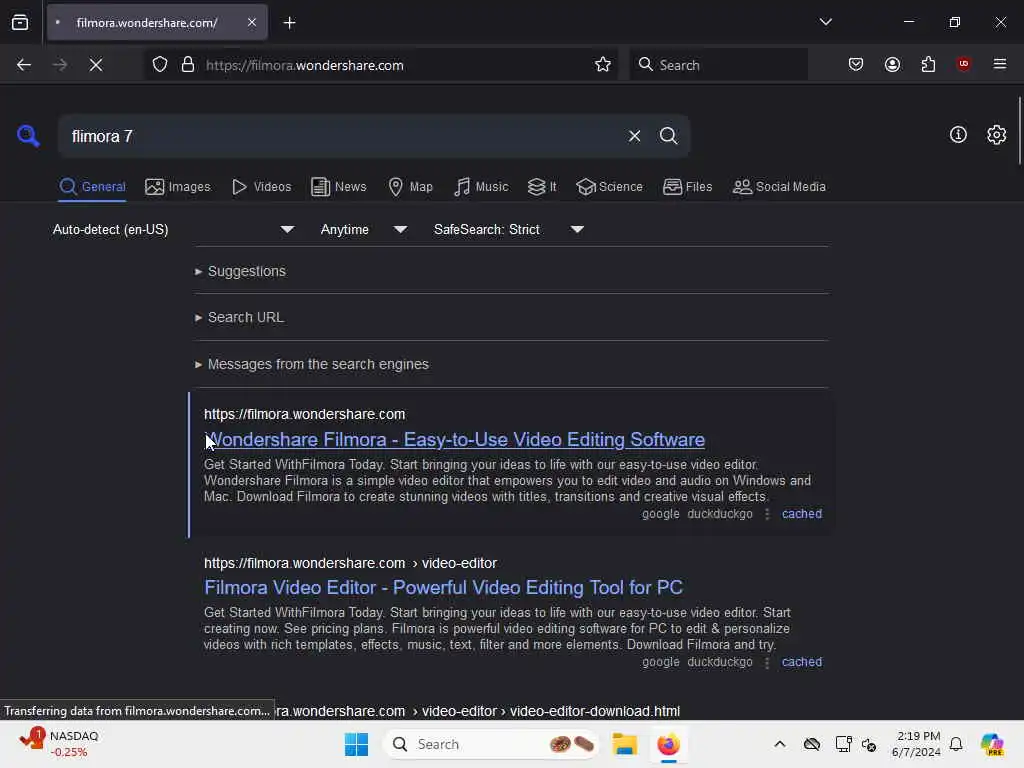Submit search with magnifier button

click(x=669, y=136)
